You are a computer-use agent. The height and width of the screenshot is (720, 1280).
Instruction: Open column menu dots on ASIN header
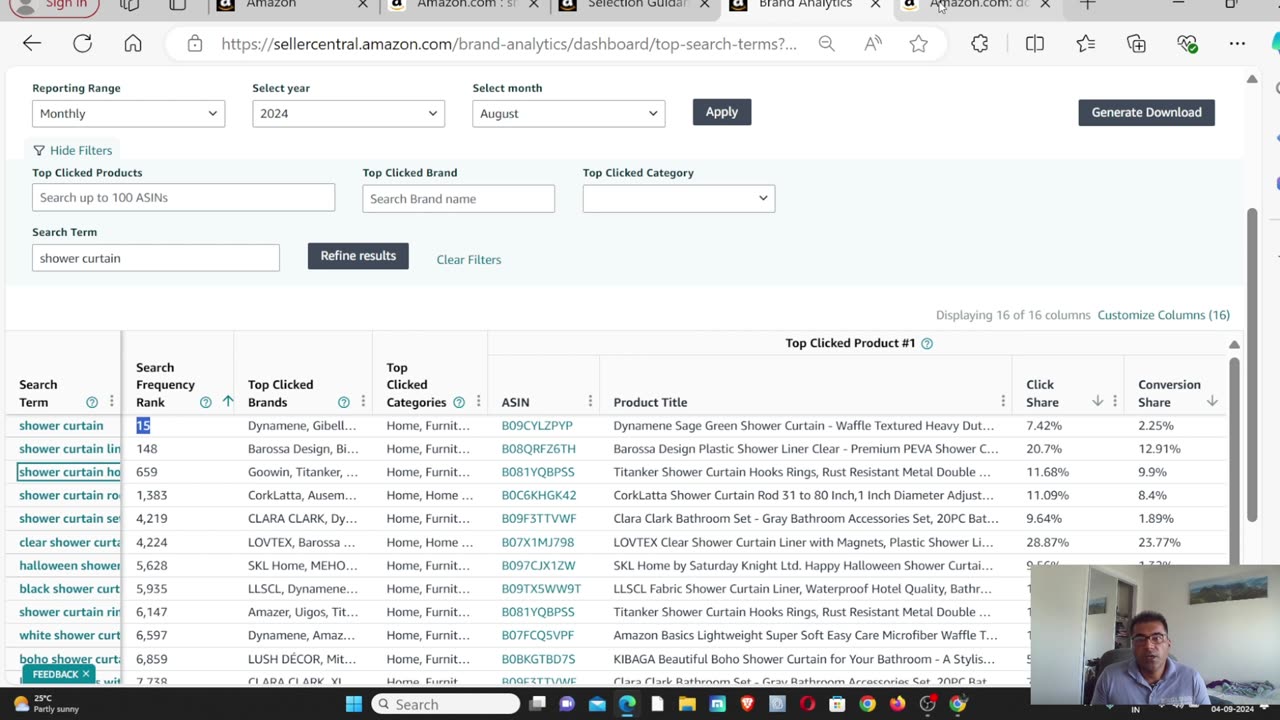pos(590,402)
